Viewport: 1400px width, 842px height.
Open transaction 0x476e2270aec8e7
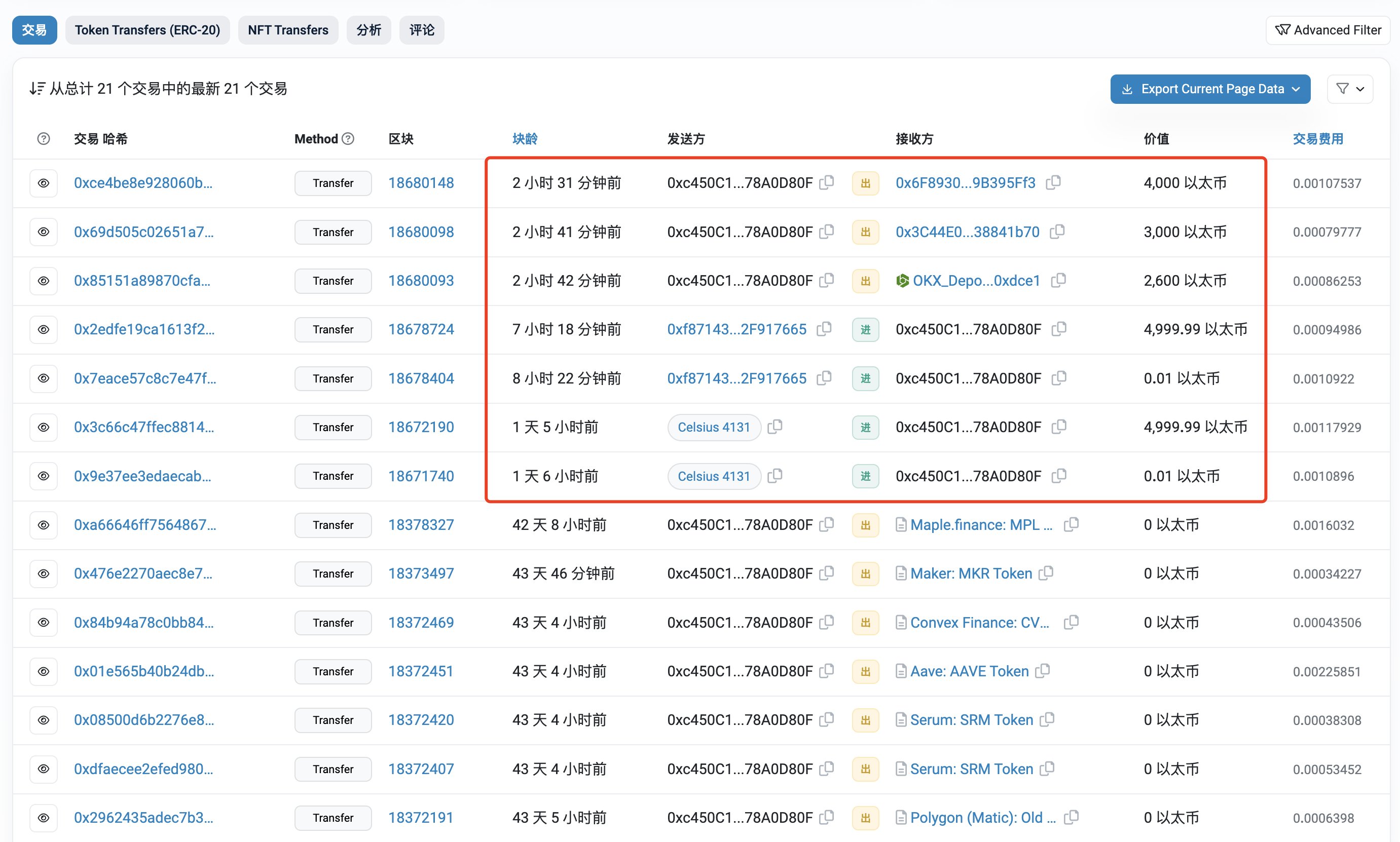coord(143,573)
